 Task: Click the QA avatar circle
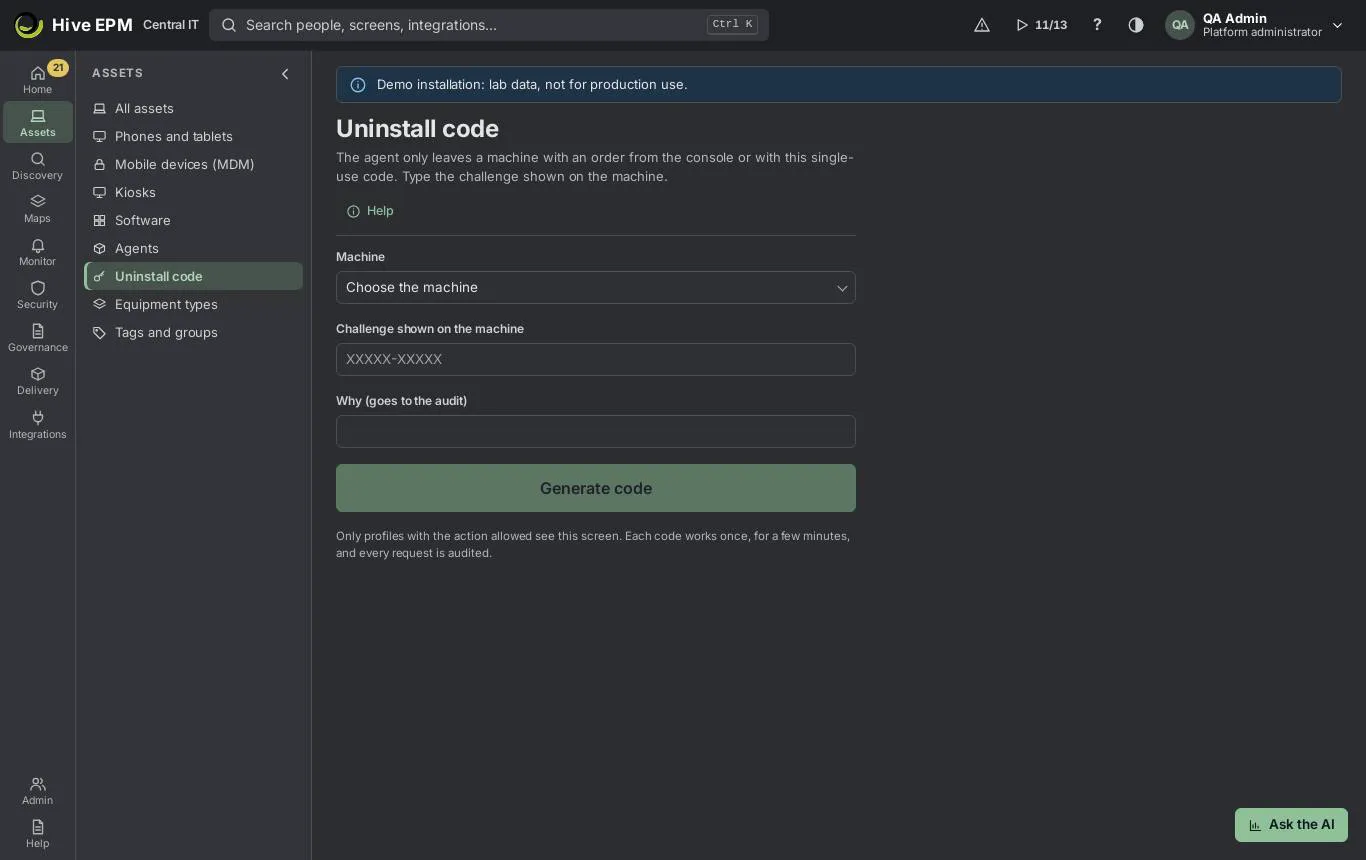(1180, 25)
